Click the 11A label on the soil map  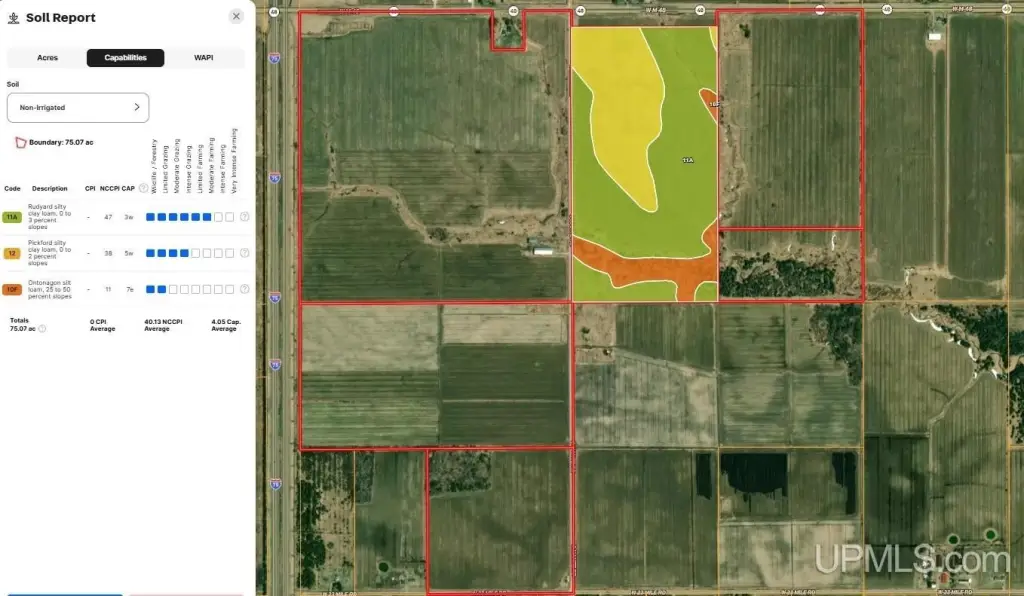[x=687, y=160]
